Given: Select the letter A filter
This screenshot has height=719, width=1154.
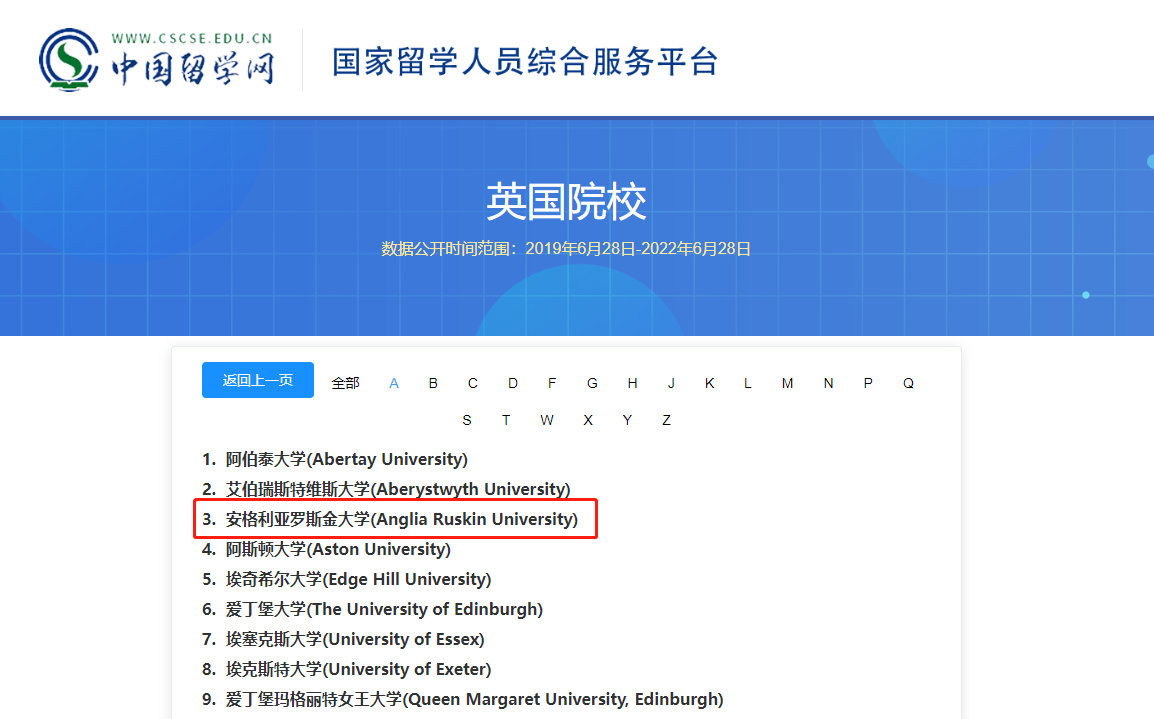Looking at the screenshot, I should 394,383.
